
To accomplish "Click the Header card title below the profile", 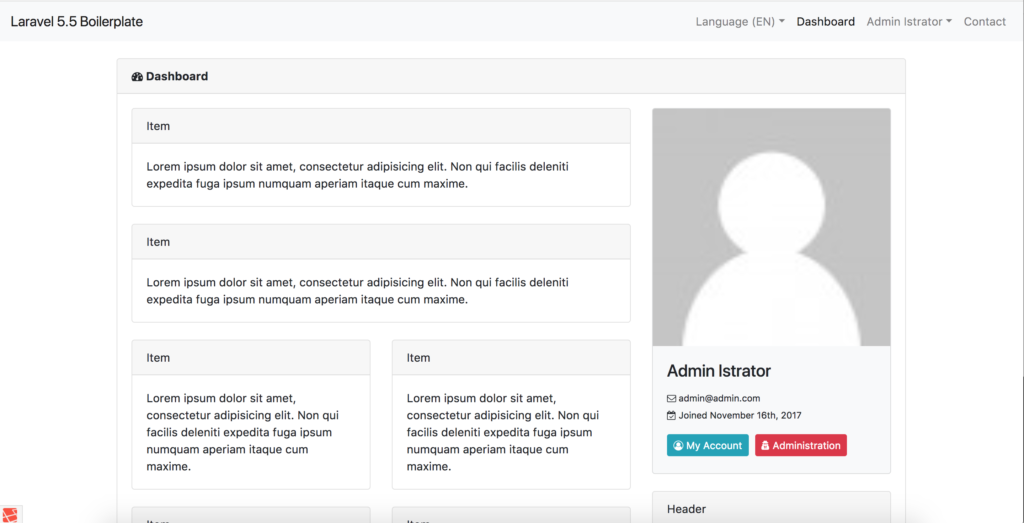I will [686, 509].
